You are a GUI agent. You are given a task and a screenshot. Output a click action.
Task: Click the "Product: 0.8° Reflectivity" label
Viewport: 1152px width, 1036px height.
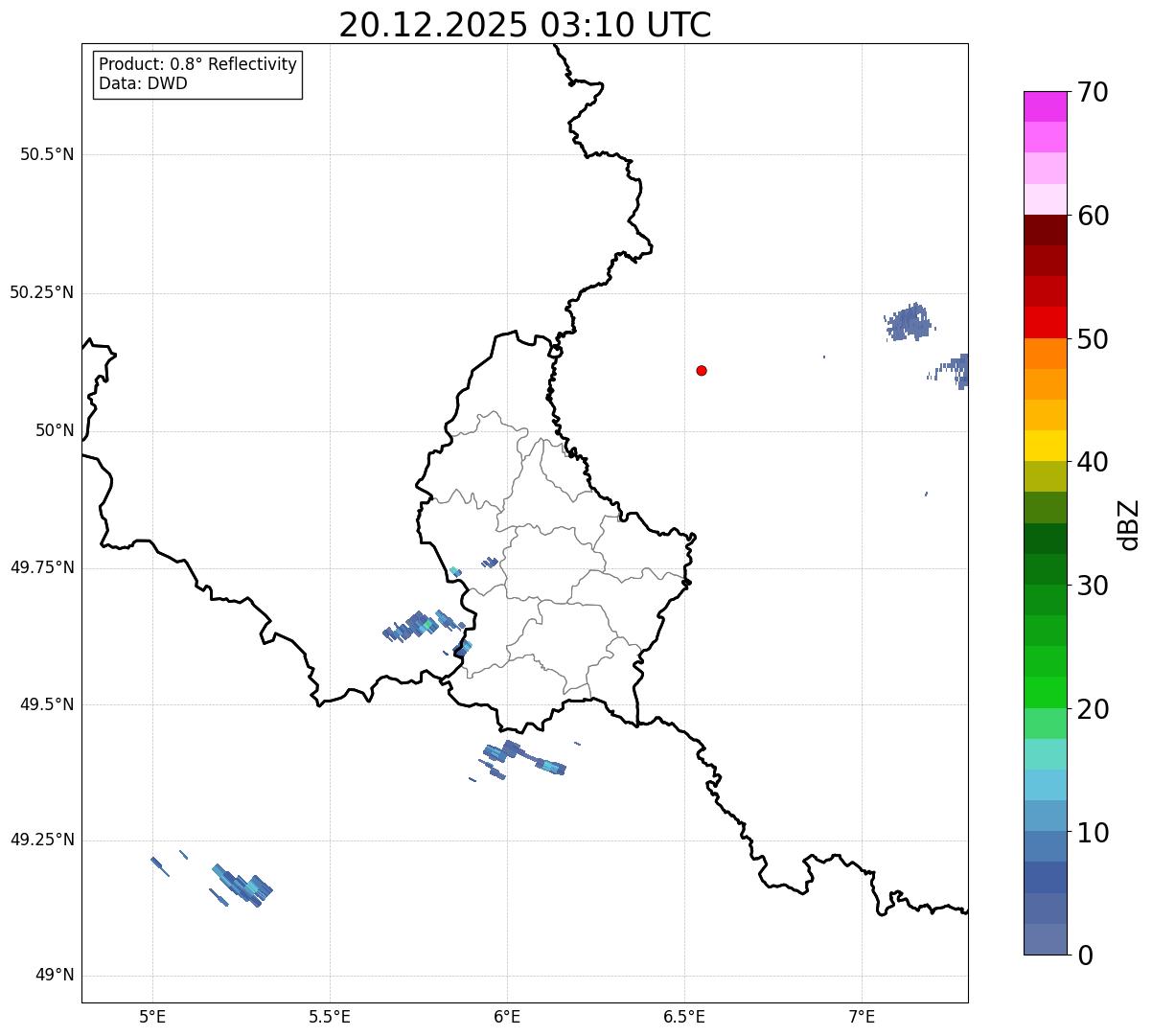[198, 64]
